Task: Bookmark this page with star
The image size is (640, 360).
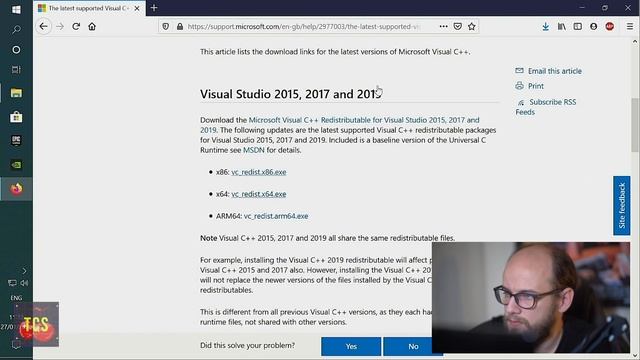Action: click(472, 27)
